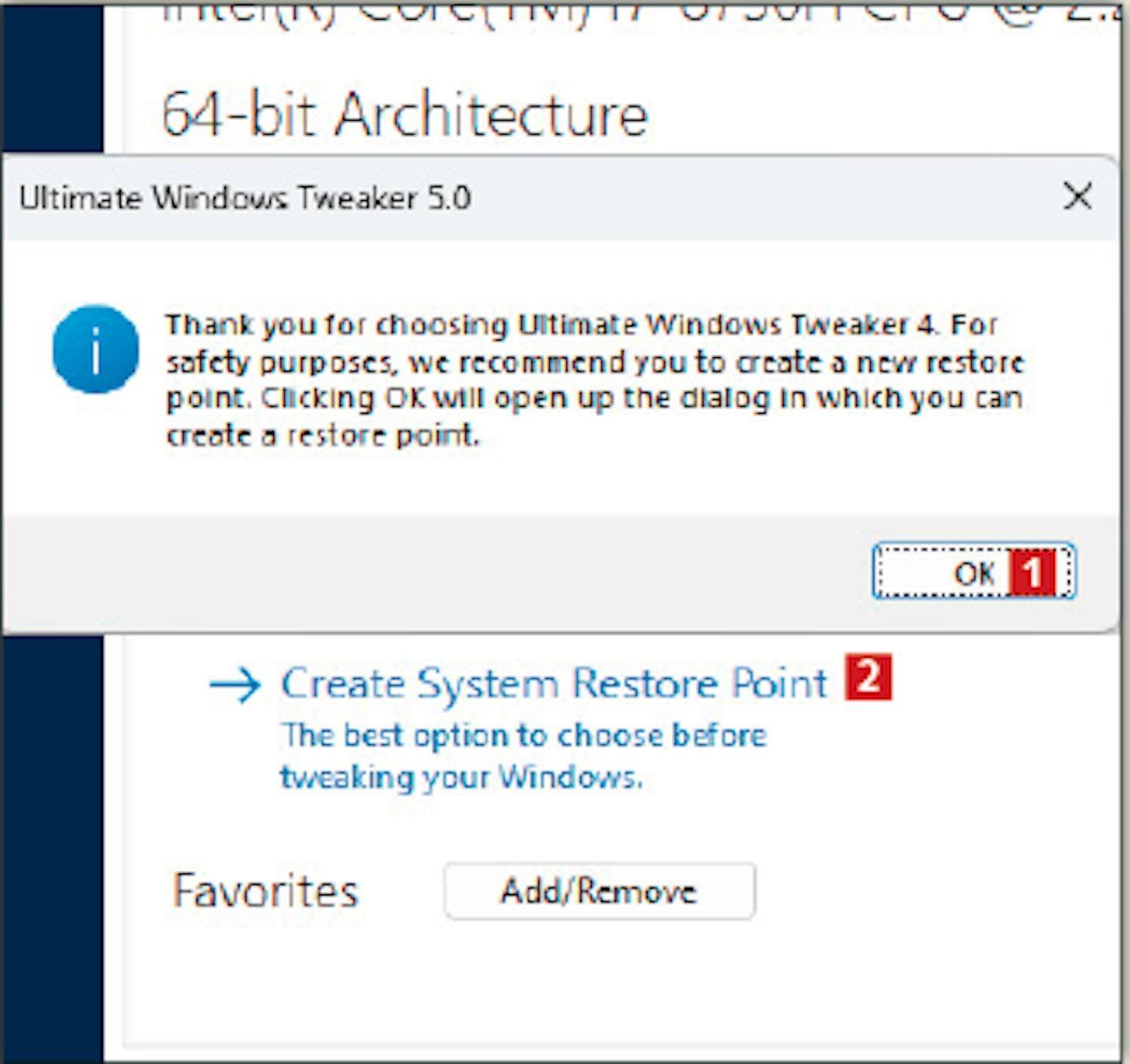Click the 'tweaking your Windows.' text line
The image size is (1130, 1064).
(461, 777)
